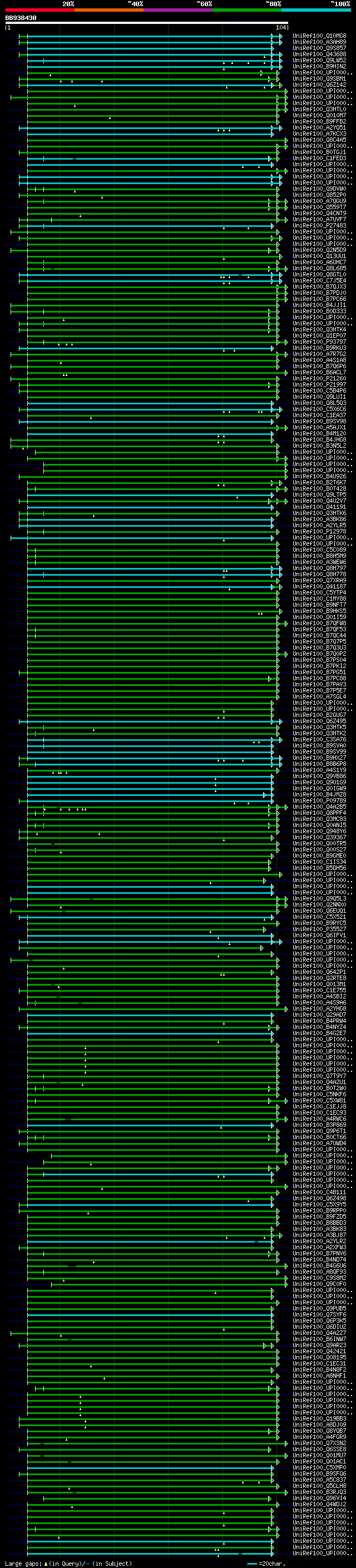Select UniRef100_B9RKU3 label
The height and width of the screenshot is (1568, 356).
click(319, 348)
